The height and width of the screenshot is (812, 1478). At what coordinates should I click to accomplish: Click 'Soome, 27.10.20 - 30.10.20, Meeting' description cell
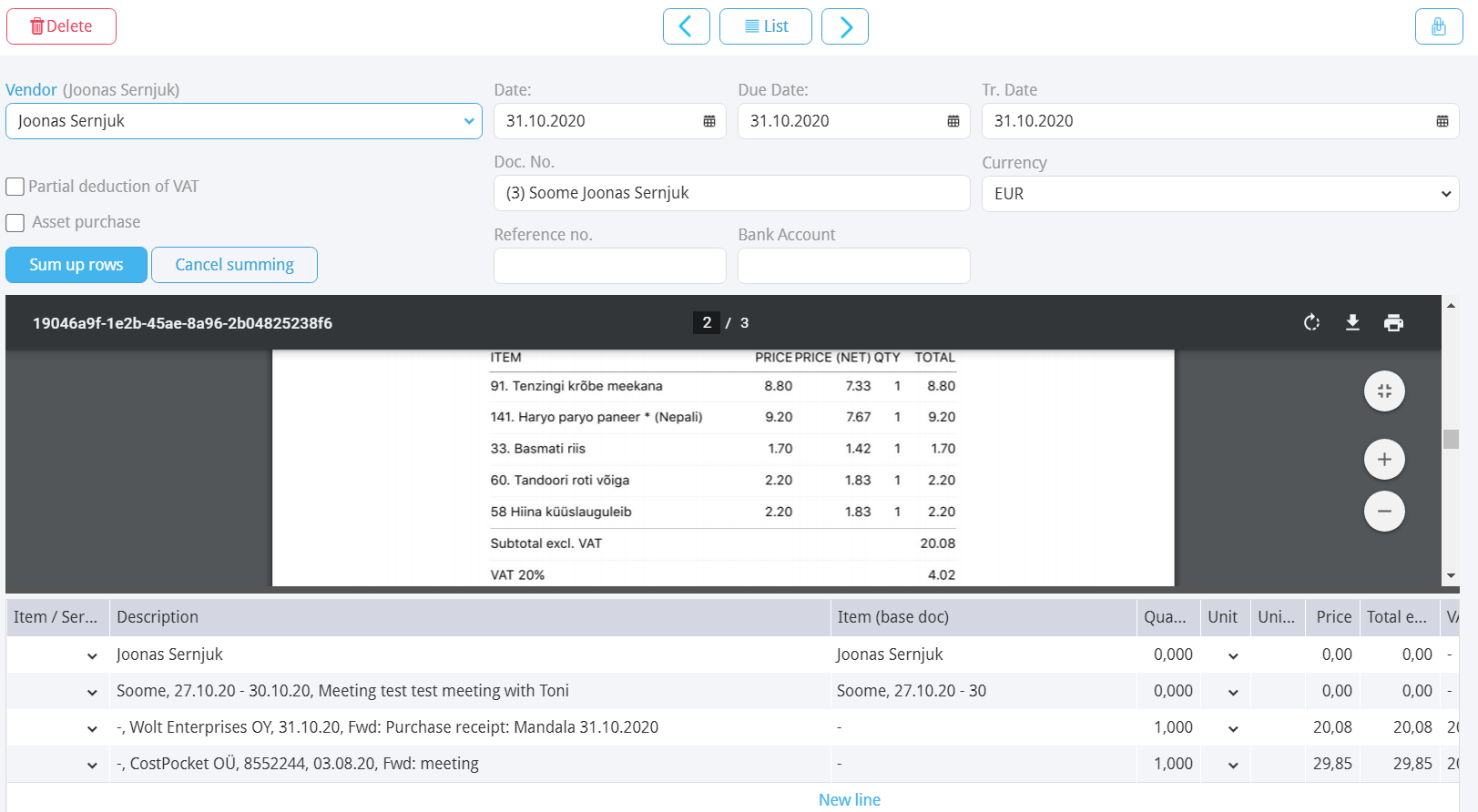click(x=470, y=691)
